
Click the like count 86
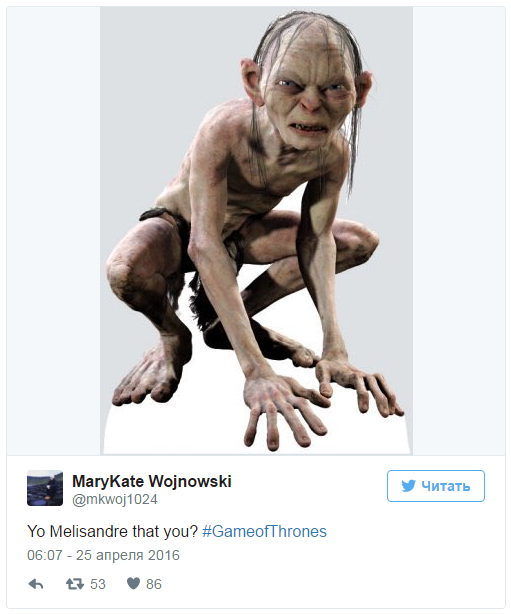(153, 584)
